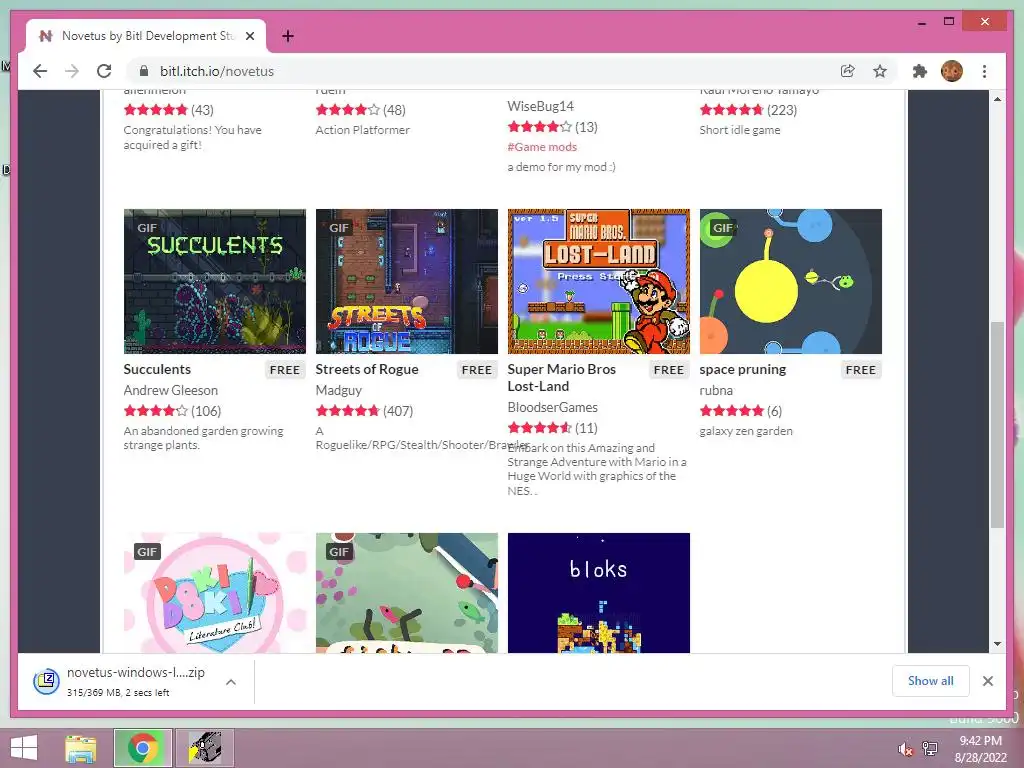Screen dimensions: 1024x768
Task: Open the Chrome three-dot menu
Action: click(x=984, y=71)
